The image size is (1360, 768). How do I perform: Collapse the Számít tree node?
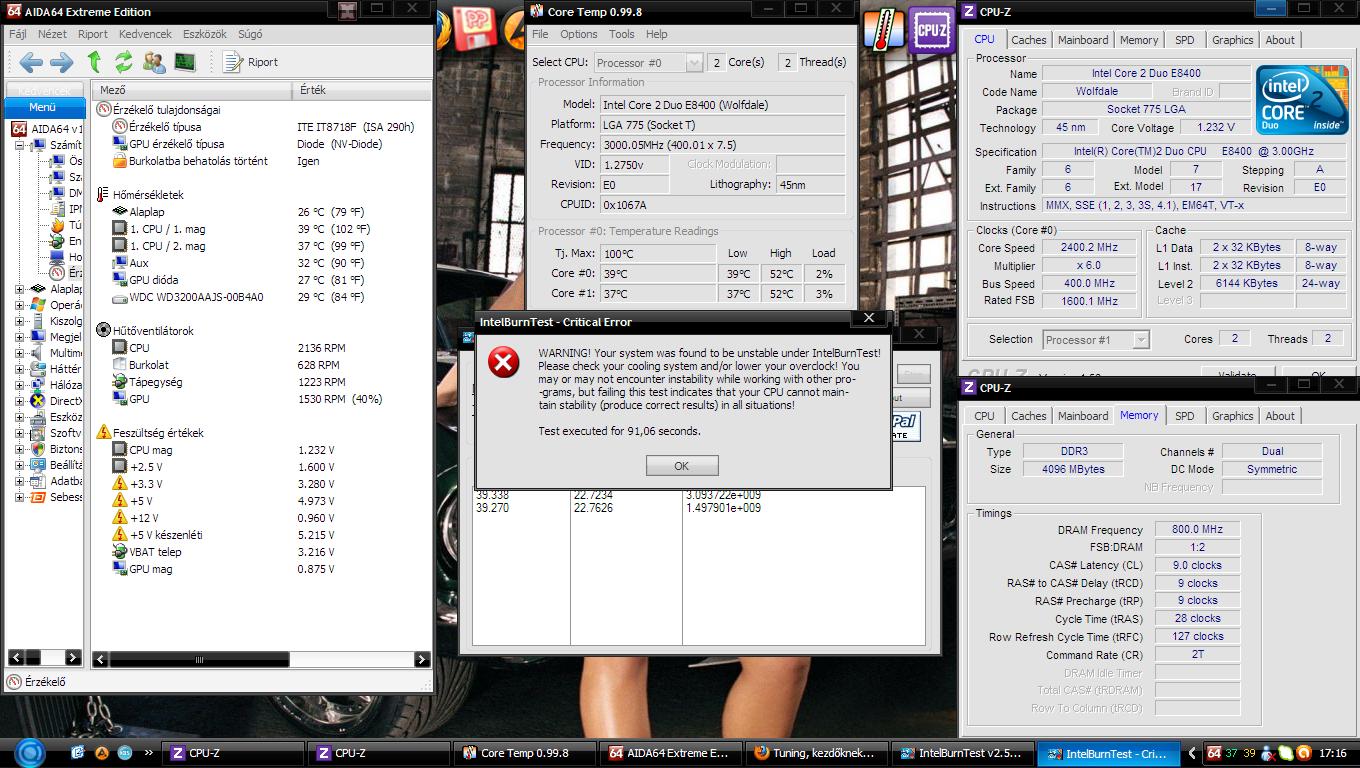click(x=19, y=145)
